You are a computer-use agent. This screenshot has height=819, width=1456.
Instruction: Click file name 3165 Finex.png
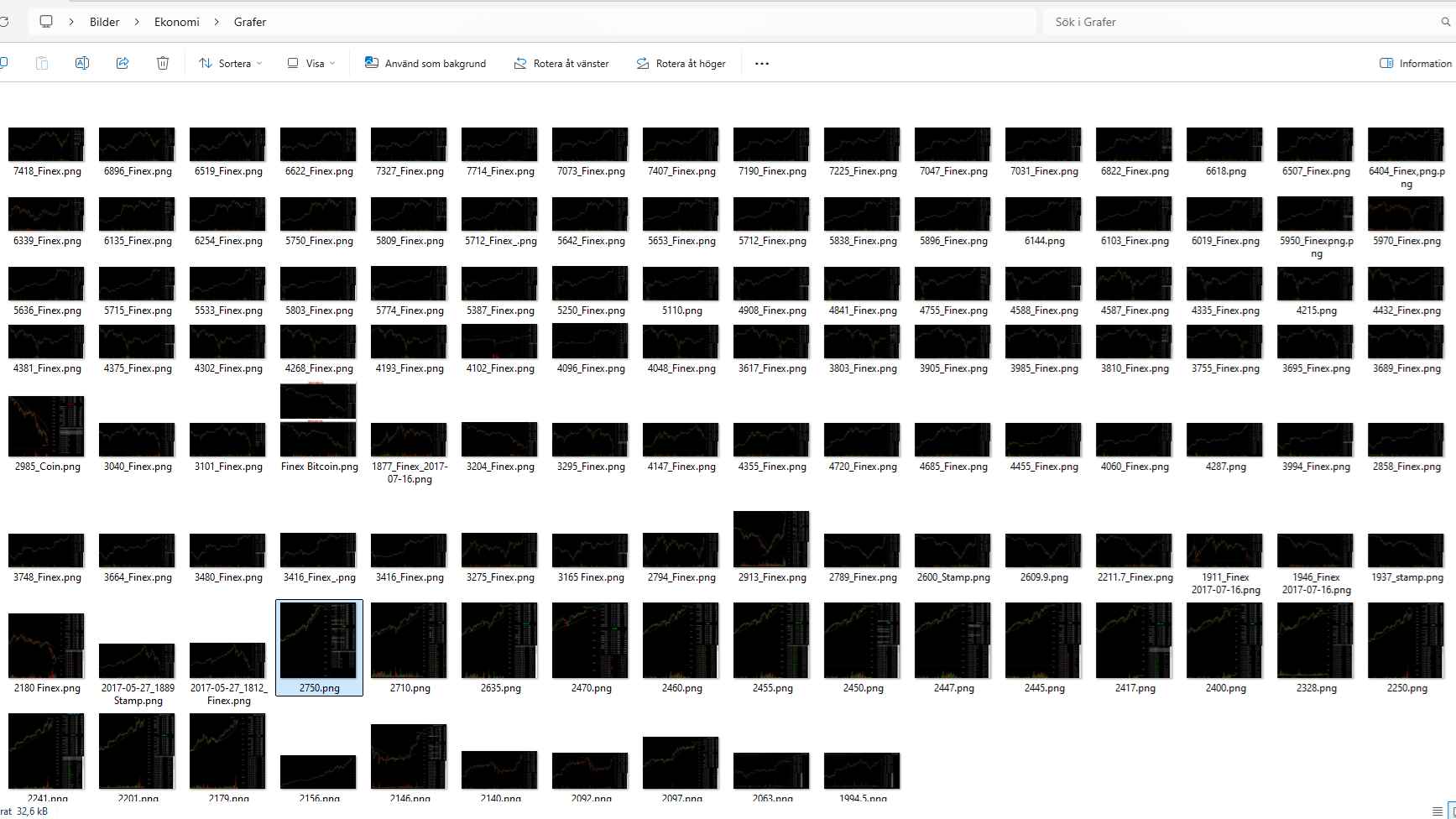(x=591, y=577)
